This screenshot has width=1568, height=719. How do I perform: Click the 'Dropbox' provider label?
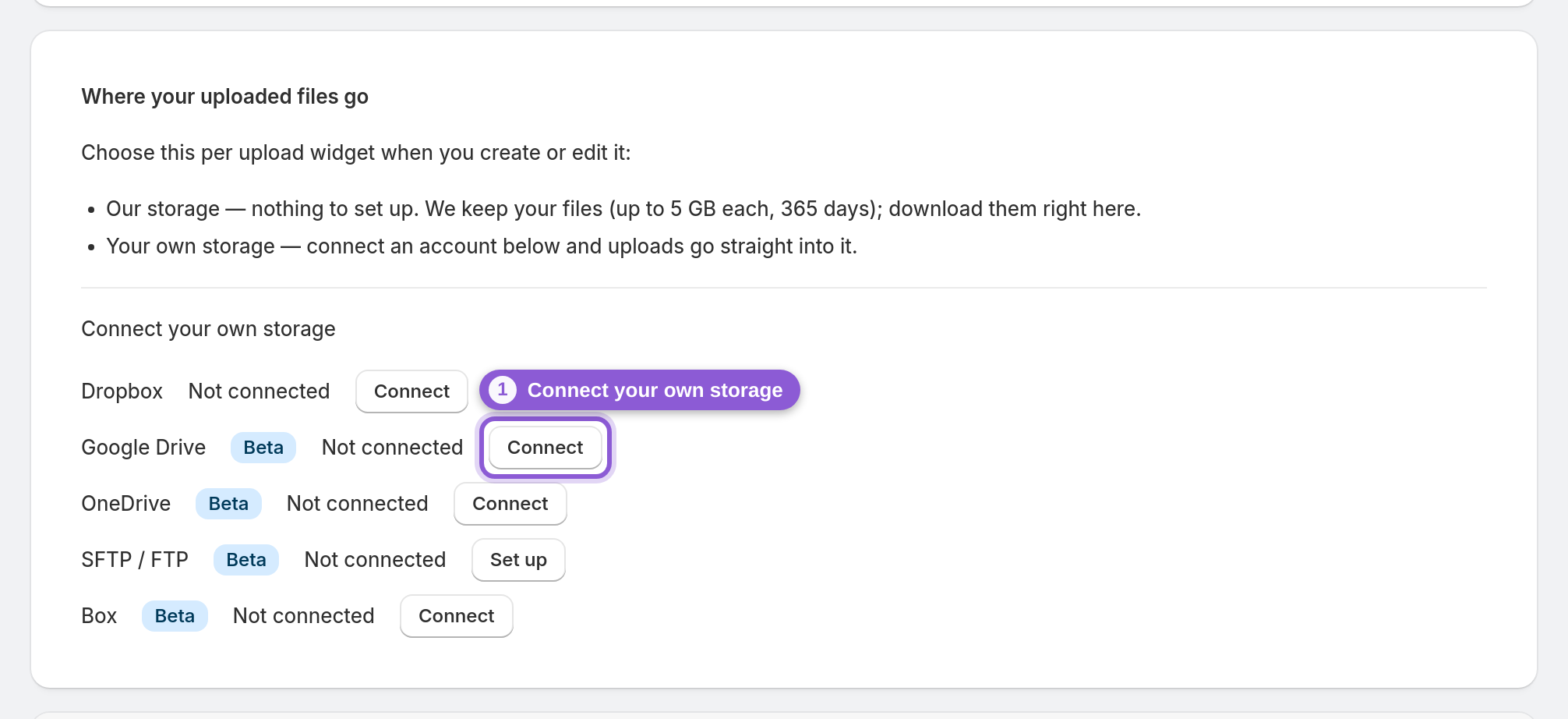pyautogui.click(x=122, y=391)
